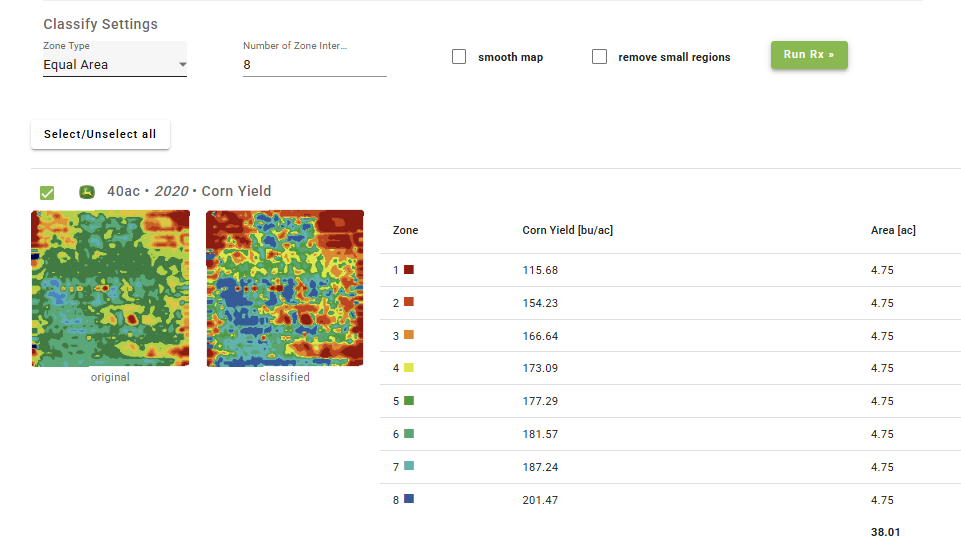
Task: Click the classified caption under the map
Action: (284, 377)
